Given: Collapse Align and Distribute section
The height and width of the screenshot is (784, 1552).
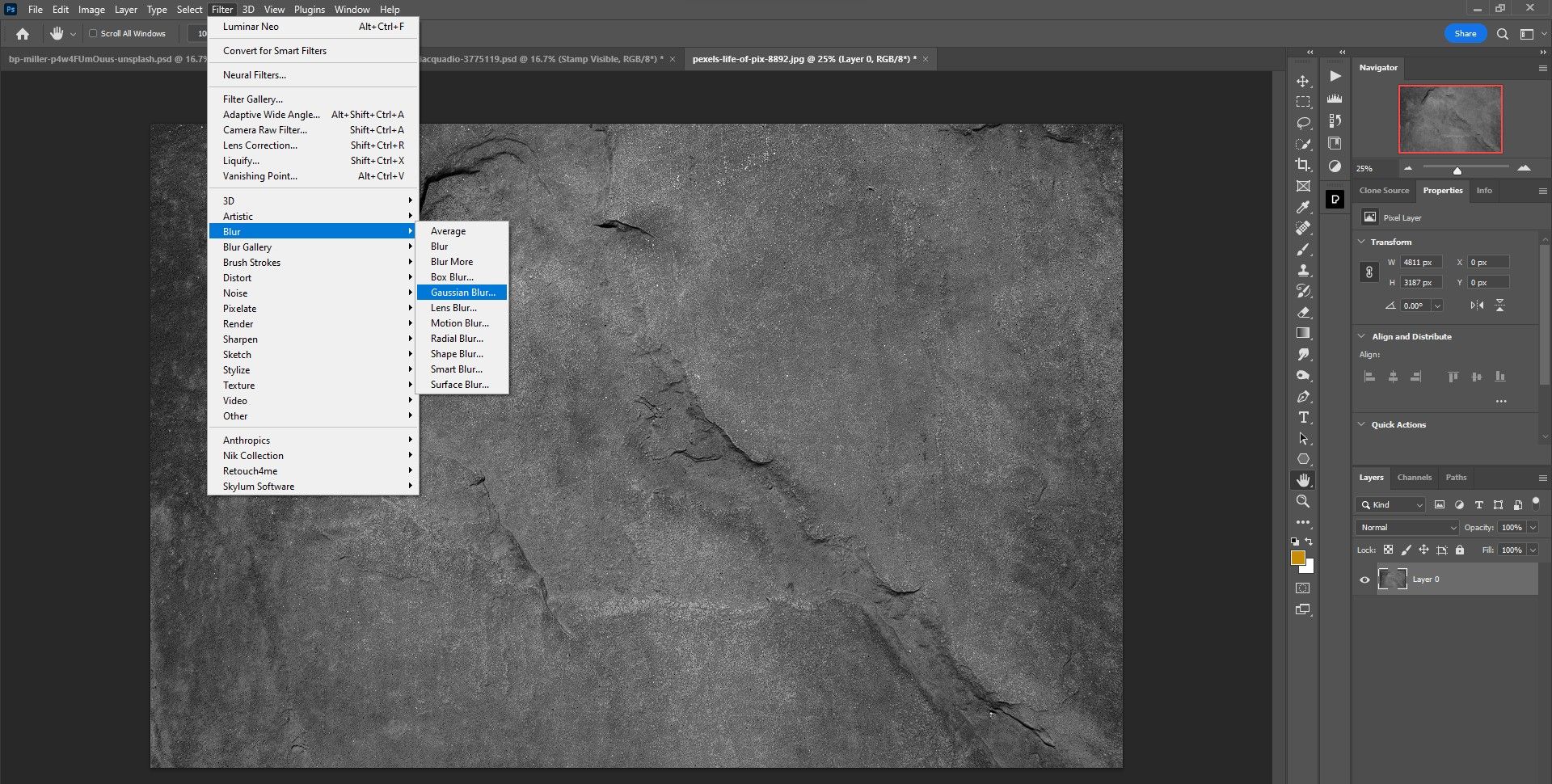Looking at the screenshot, I should [1361, 336].
